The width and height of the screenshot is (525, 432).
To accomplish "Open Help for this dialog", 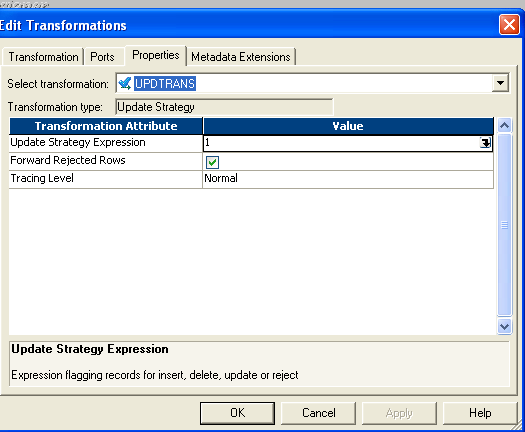I will point(480,413).
